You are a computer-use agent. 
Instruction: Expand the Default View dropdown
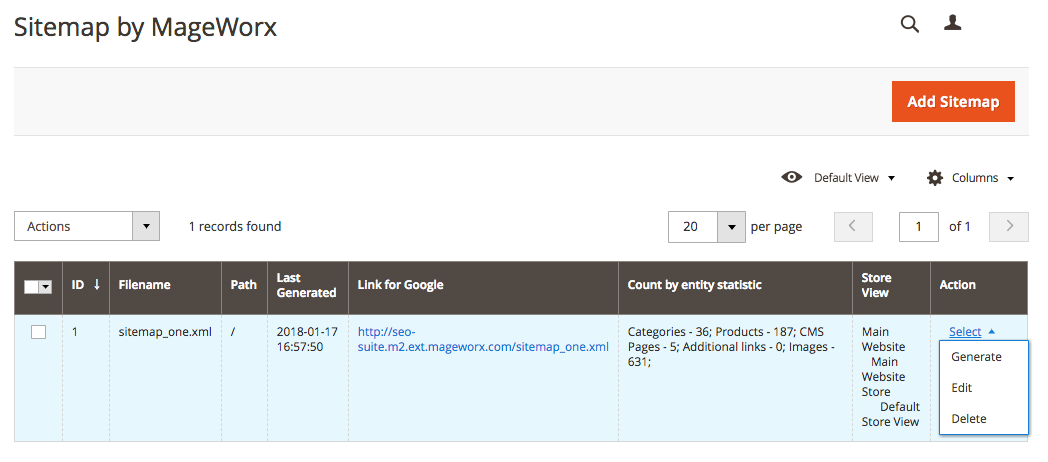[x=854, y=178]
